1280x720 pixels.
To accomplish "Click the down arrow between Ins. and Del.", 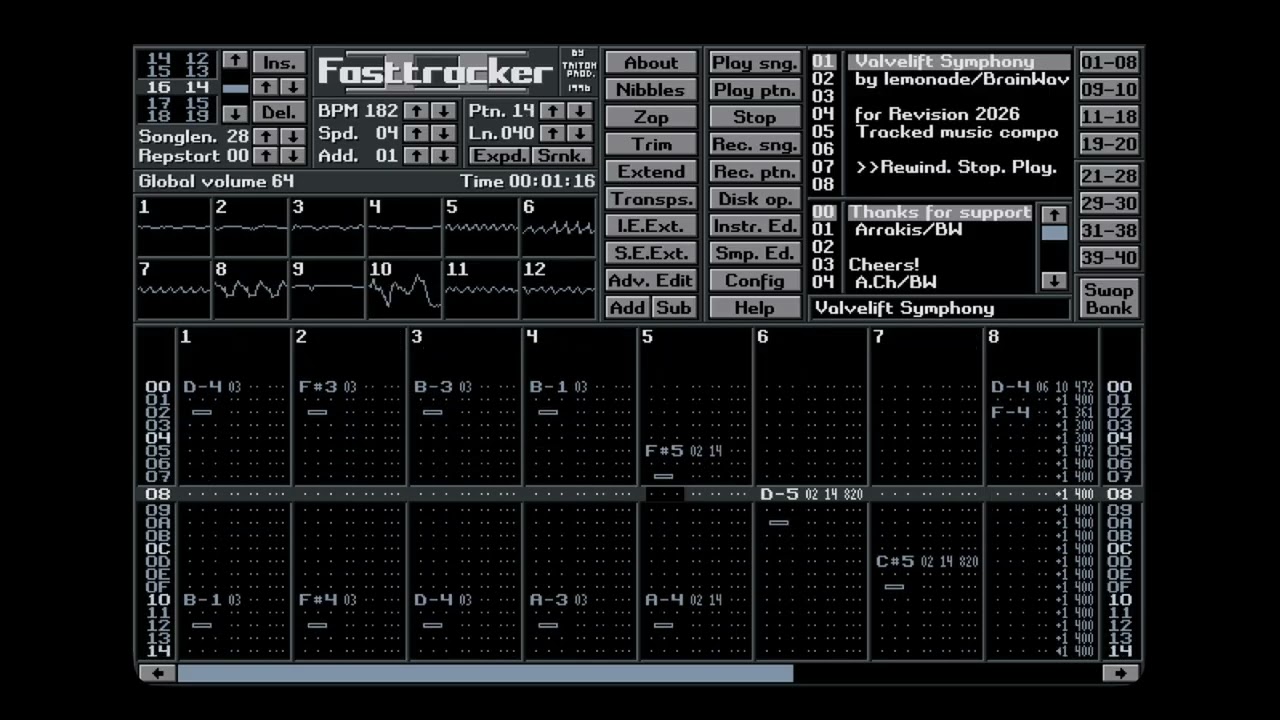I will 292,87.
